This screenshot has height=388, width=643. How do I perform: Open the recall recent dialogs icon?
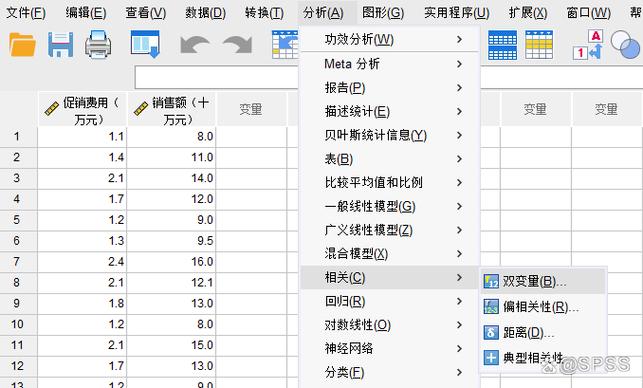pyautogui.click(x=145, y=44)
